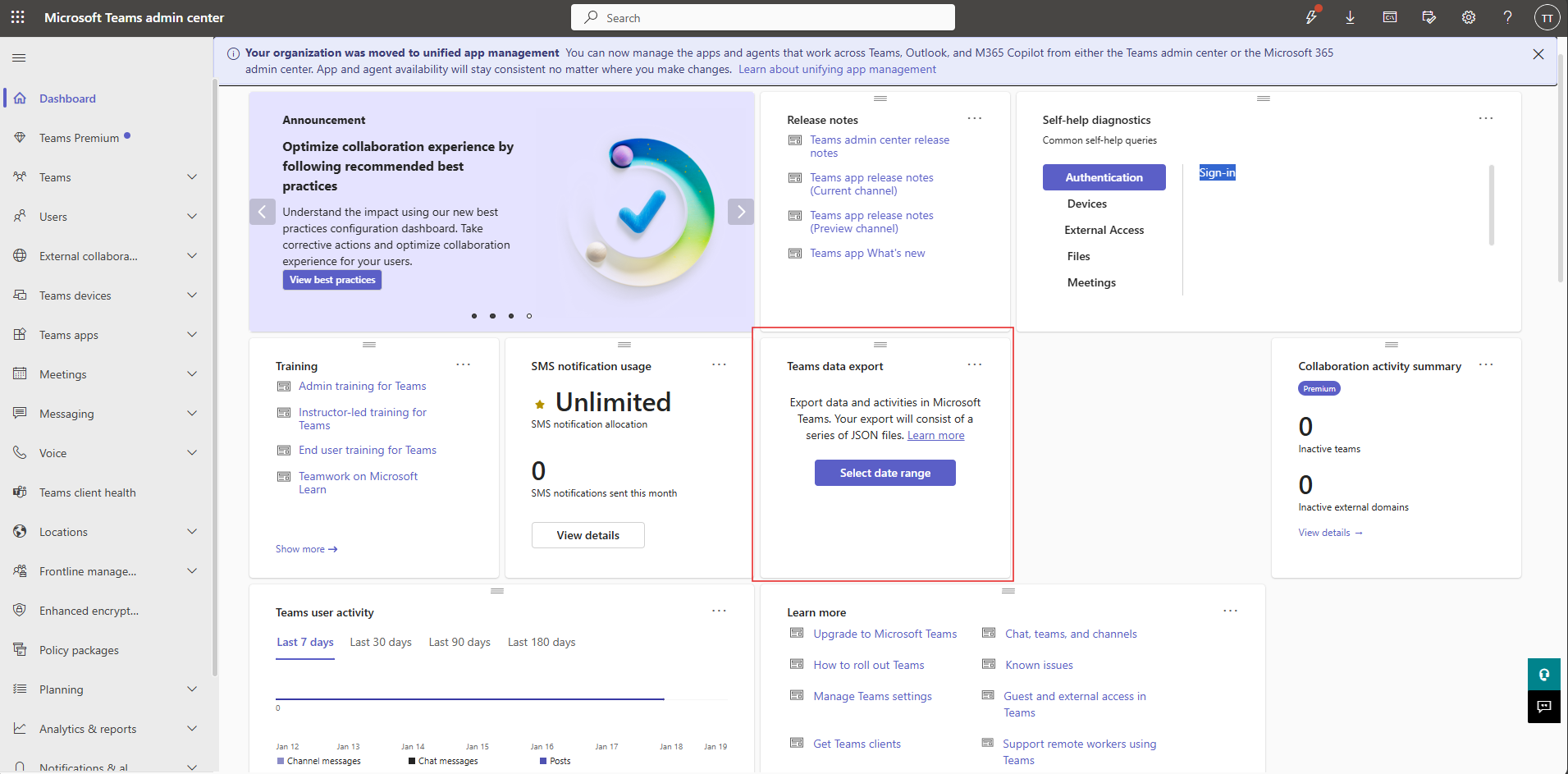Click the floating help headset button
Image resolution: width=1568 pixels, height=774 pixels.
(x=1543, y=675)
